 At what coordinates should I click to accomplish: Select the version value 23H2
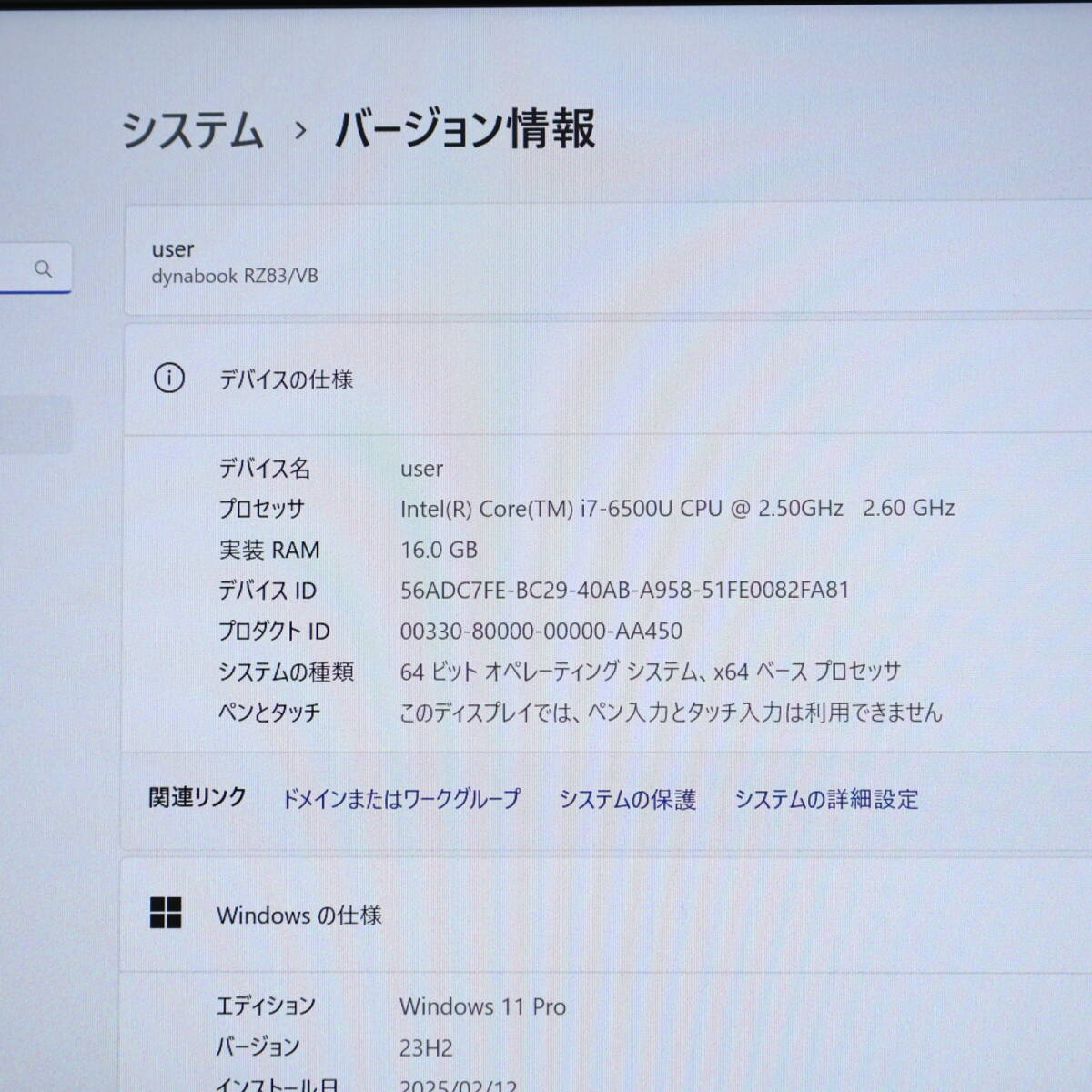tap(426, 1047)
